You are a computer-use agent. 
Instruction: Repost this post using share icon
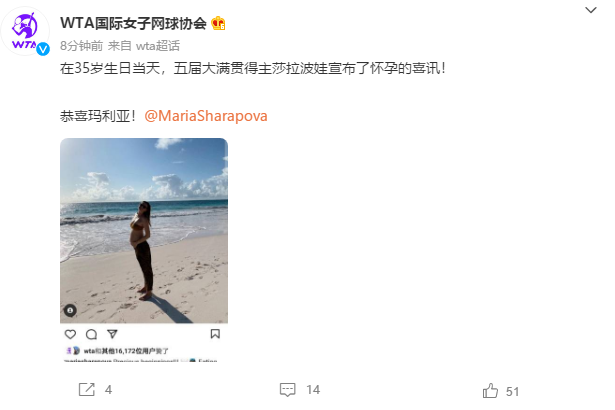point(87,390)
